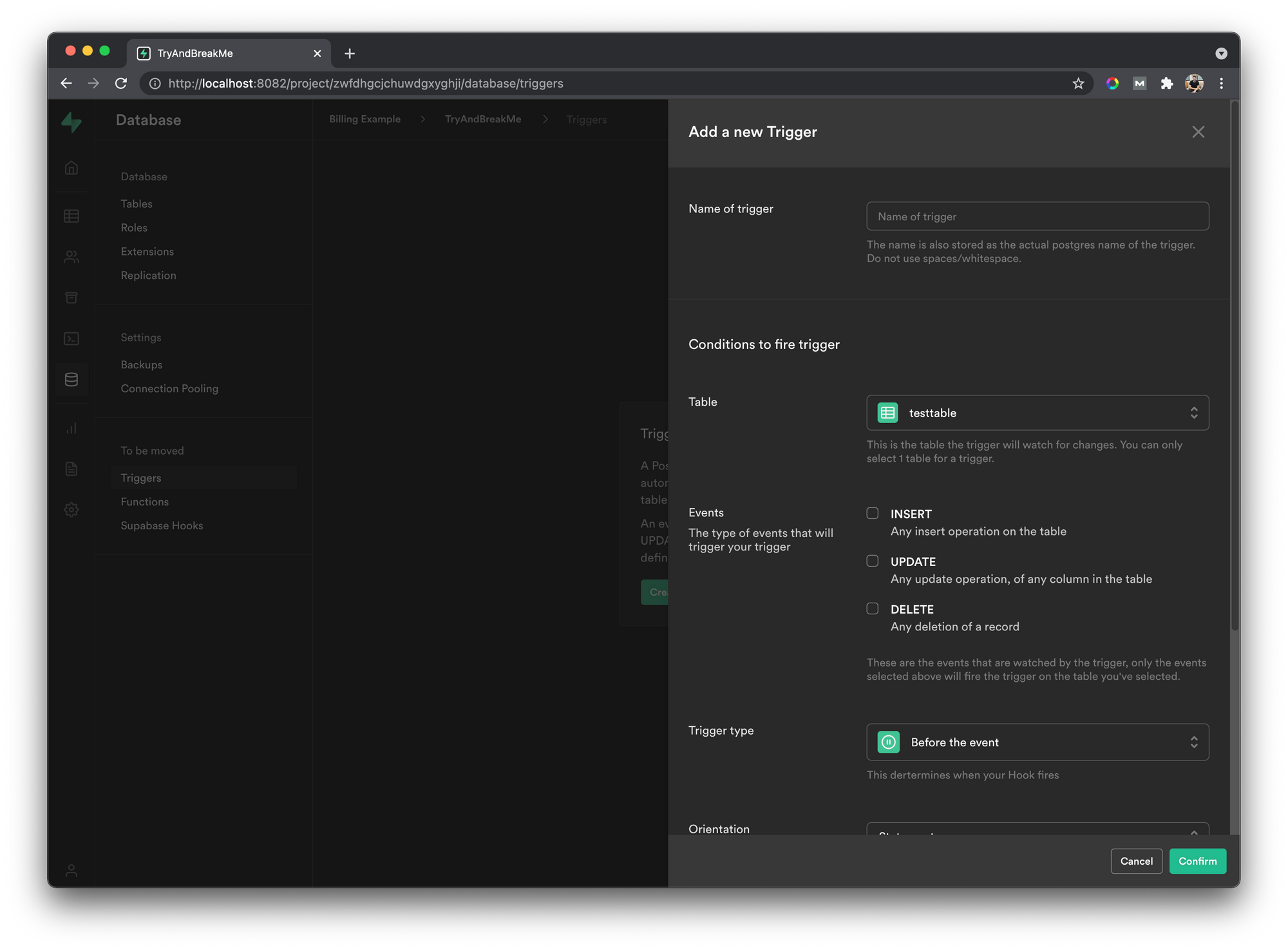Click Cancel button

click(1136, 862)
